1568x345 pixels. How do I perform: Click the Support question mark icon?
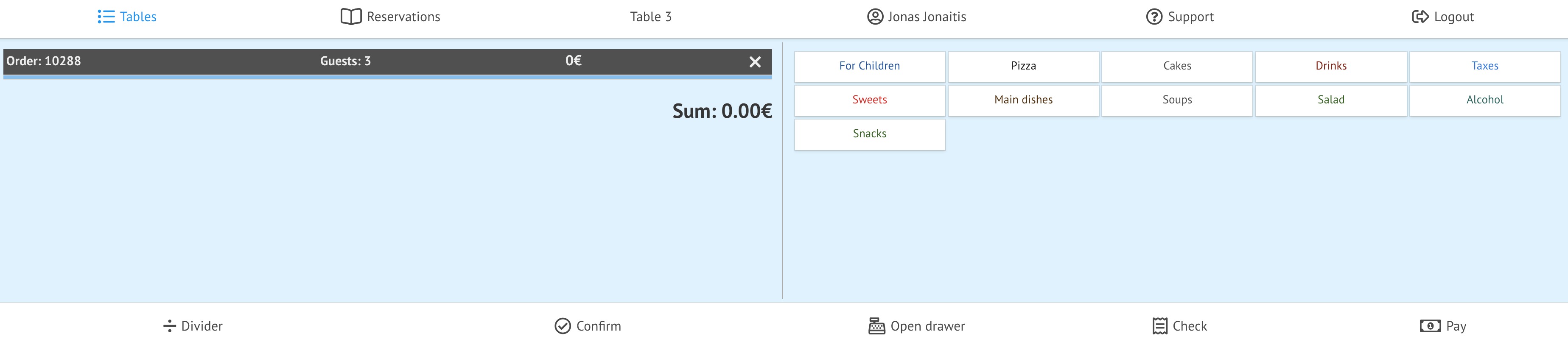point(1154,17)
